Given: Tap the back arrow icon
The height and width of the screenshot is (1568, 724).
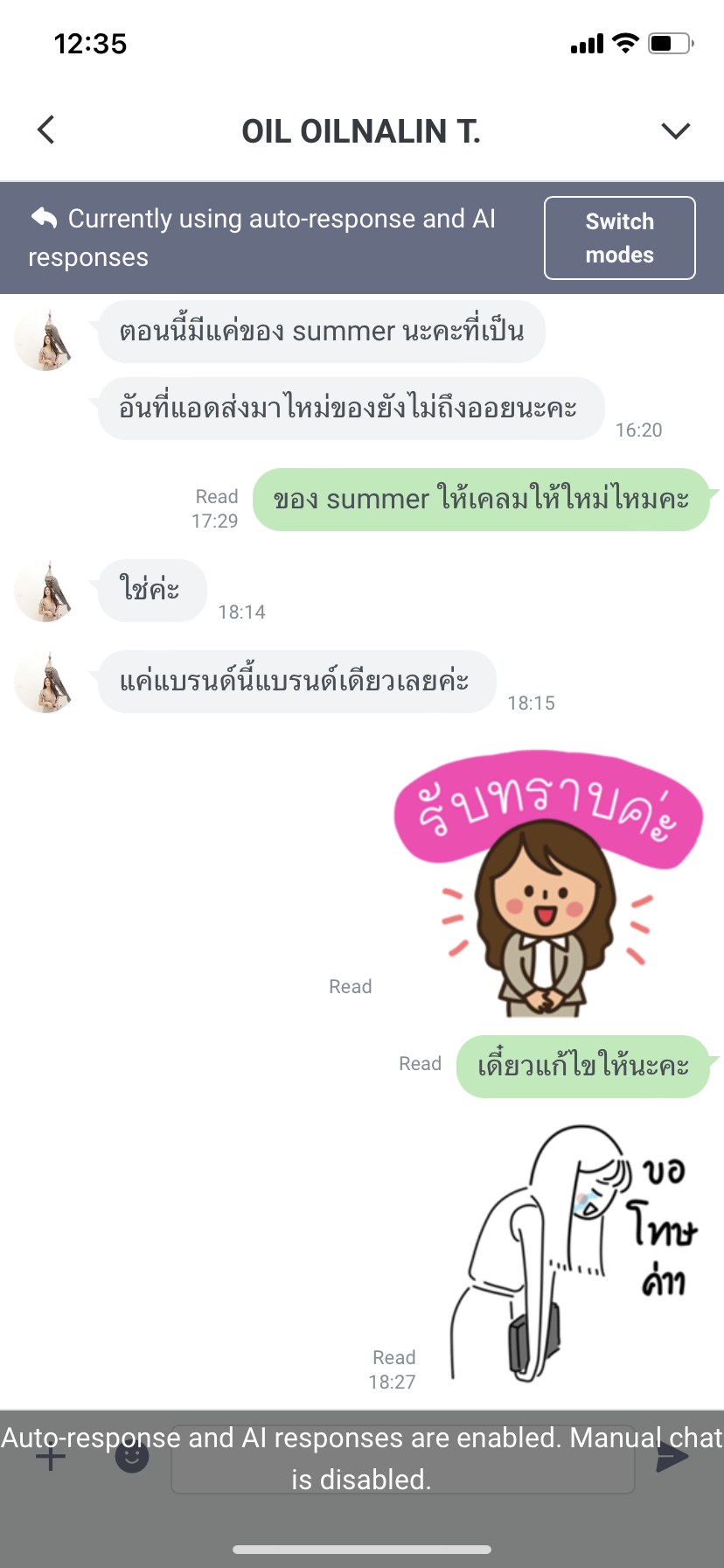Looking at the screenshot, I should pyautogui.click(x=46, y=129).
